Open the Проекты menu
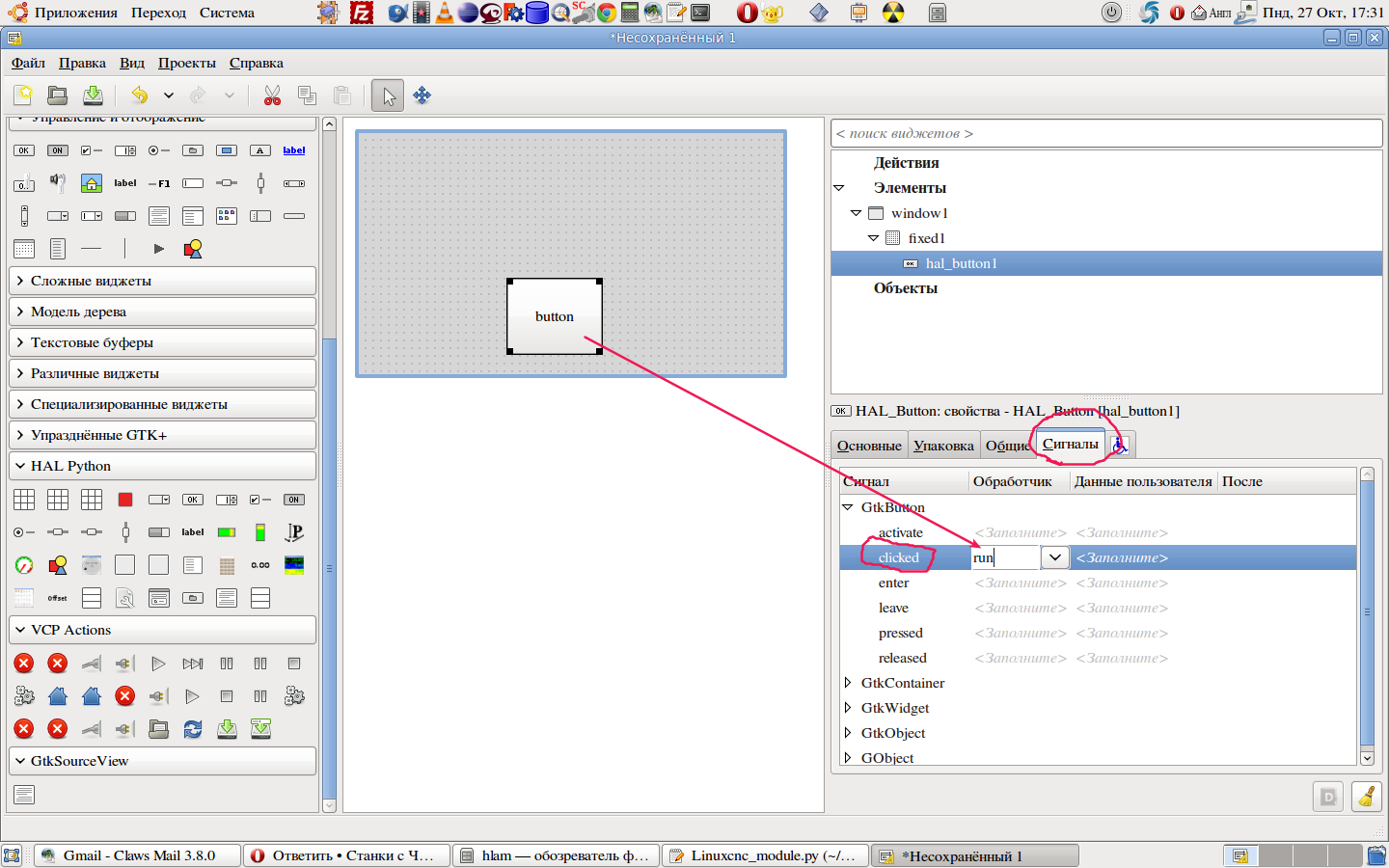The width and height of the screenshot is (1389, 868). pyautogui.click(x=187, y=63)
